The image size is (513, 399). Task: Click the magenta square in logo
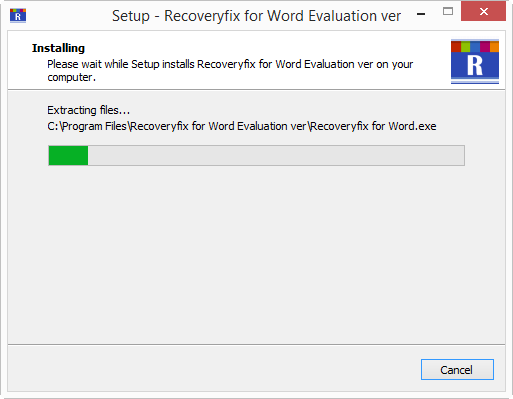click(x=485, y=47)
